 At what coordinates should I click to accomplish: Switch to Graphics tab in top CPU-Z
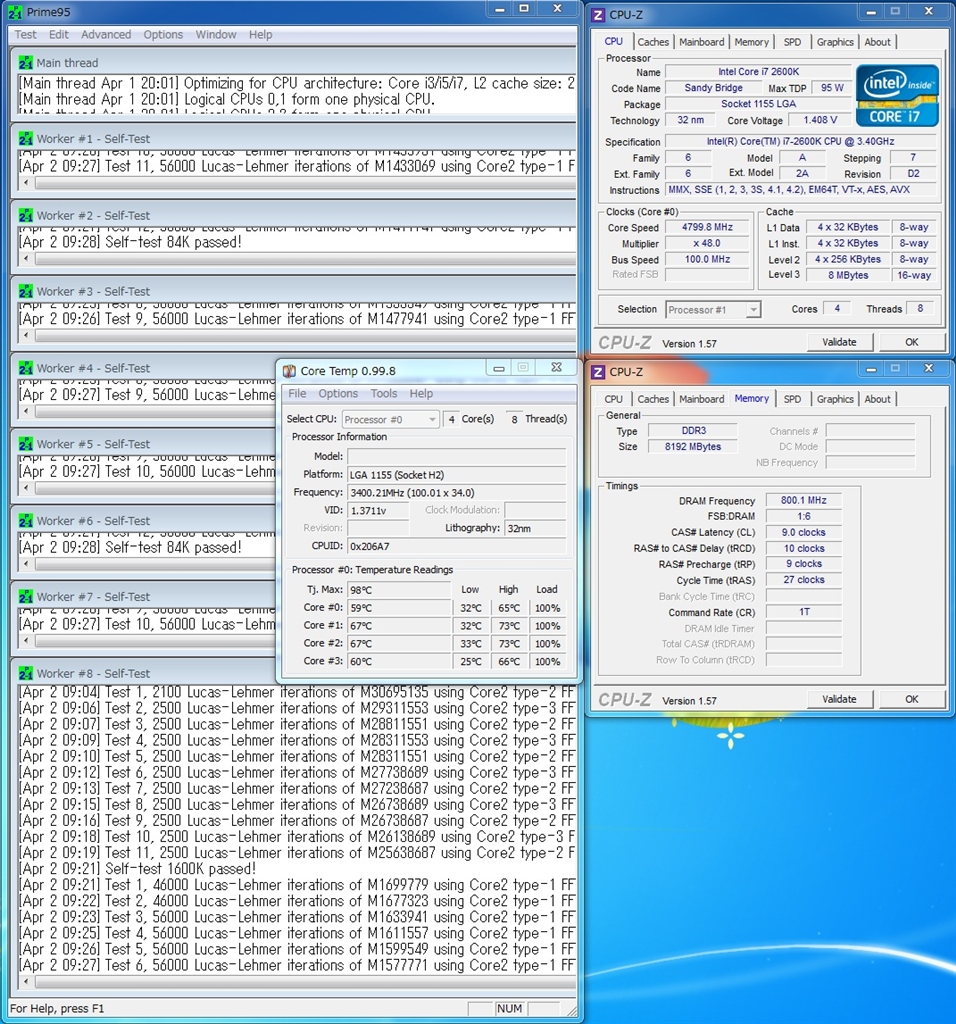(835, 42)
